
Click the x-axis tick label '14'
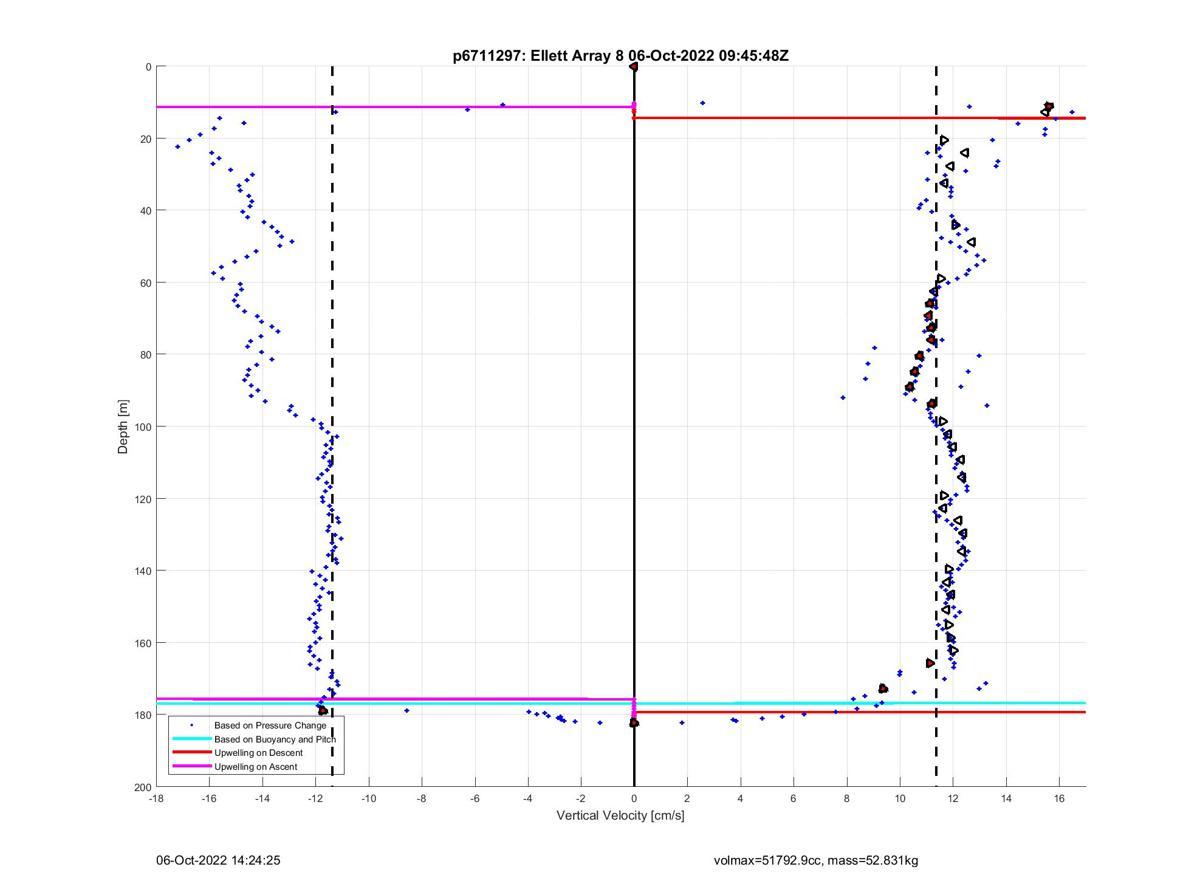pyautogui.click(x=1006, y=798)
